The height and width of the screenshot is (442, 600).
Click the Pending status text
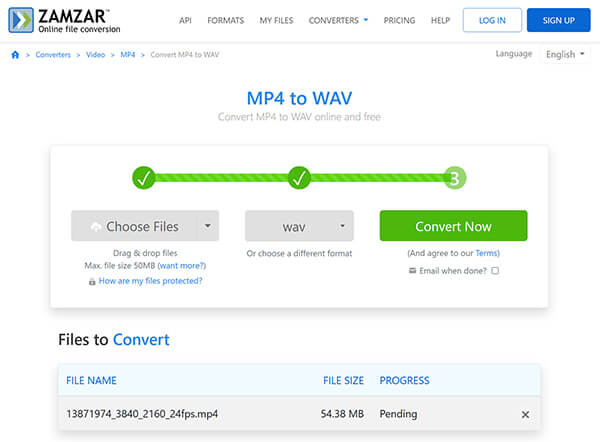click(x=398, y=414)
